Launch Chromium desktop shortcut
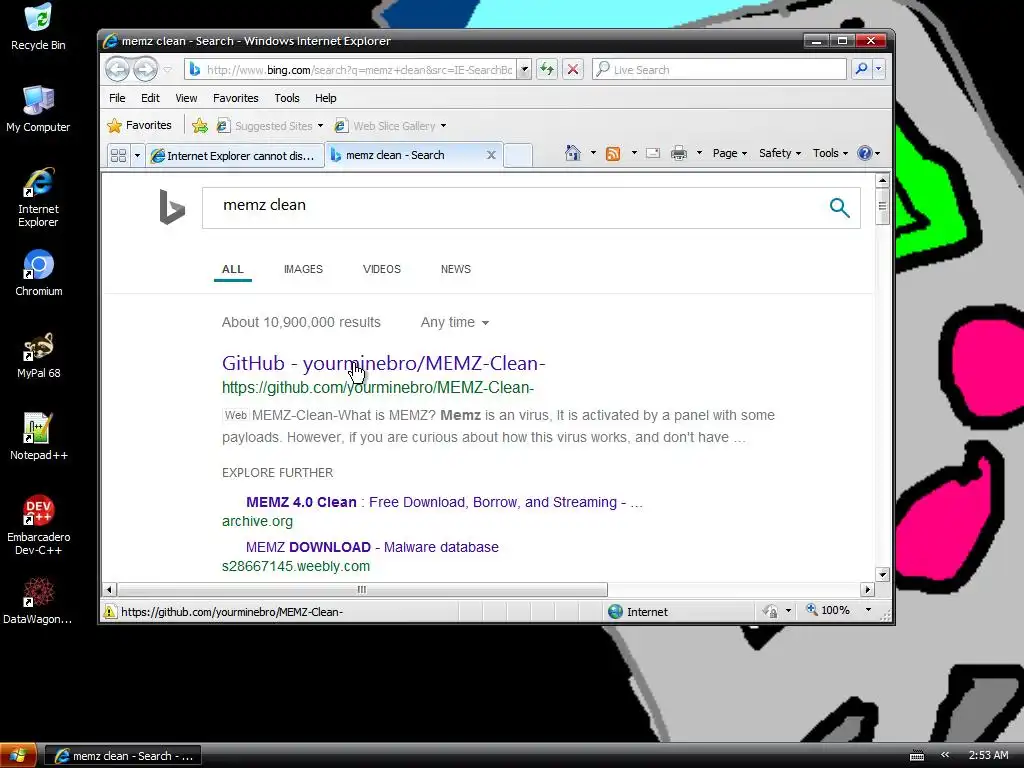 39,273
